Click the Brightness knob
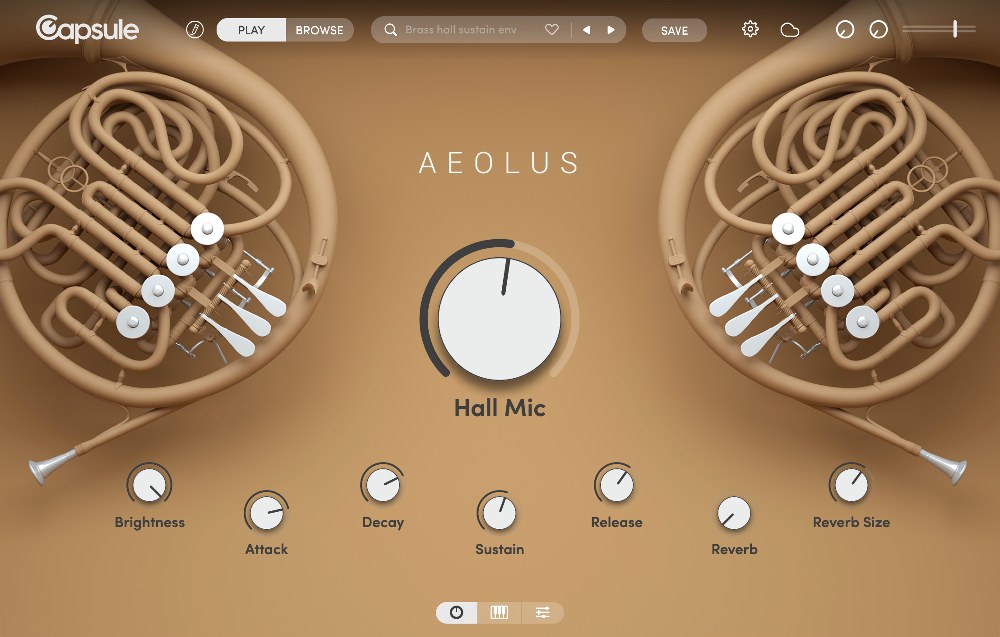 pyautogui.click(x=150, y=485)
